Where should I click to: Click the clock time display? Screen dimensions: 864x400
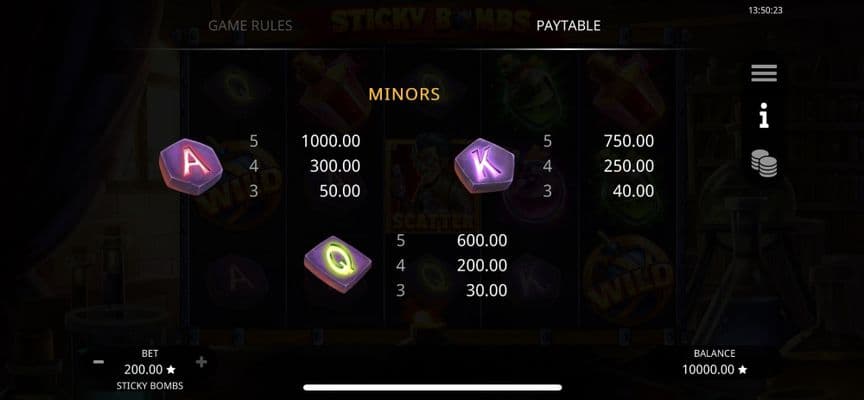pos(765,10)
